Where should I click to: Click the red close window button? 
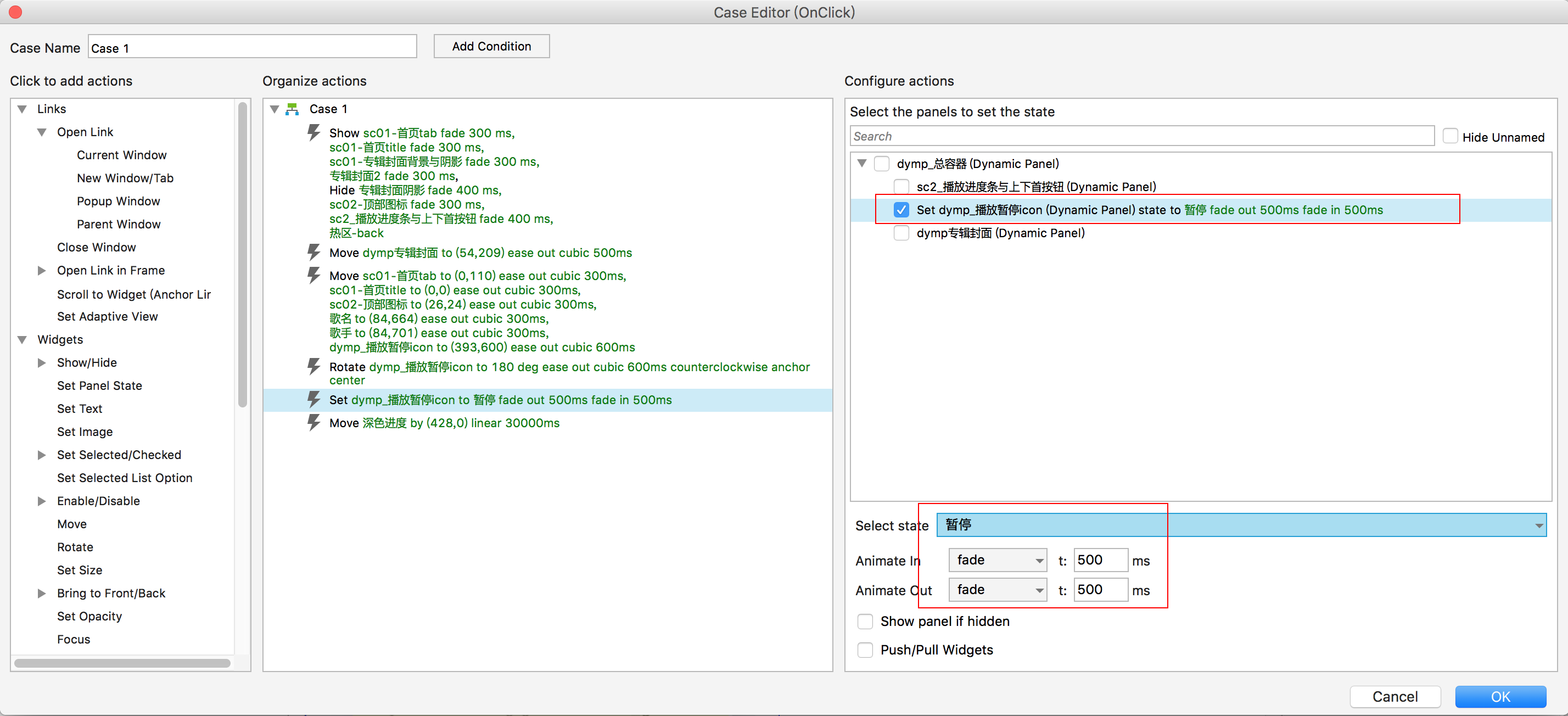tap(16, 12)
